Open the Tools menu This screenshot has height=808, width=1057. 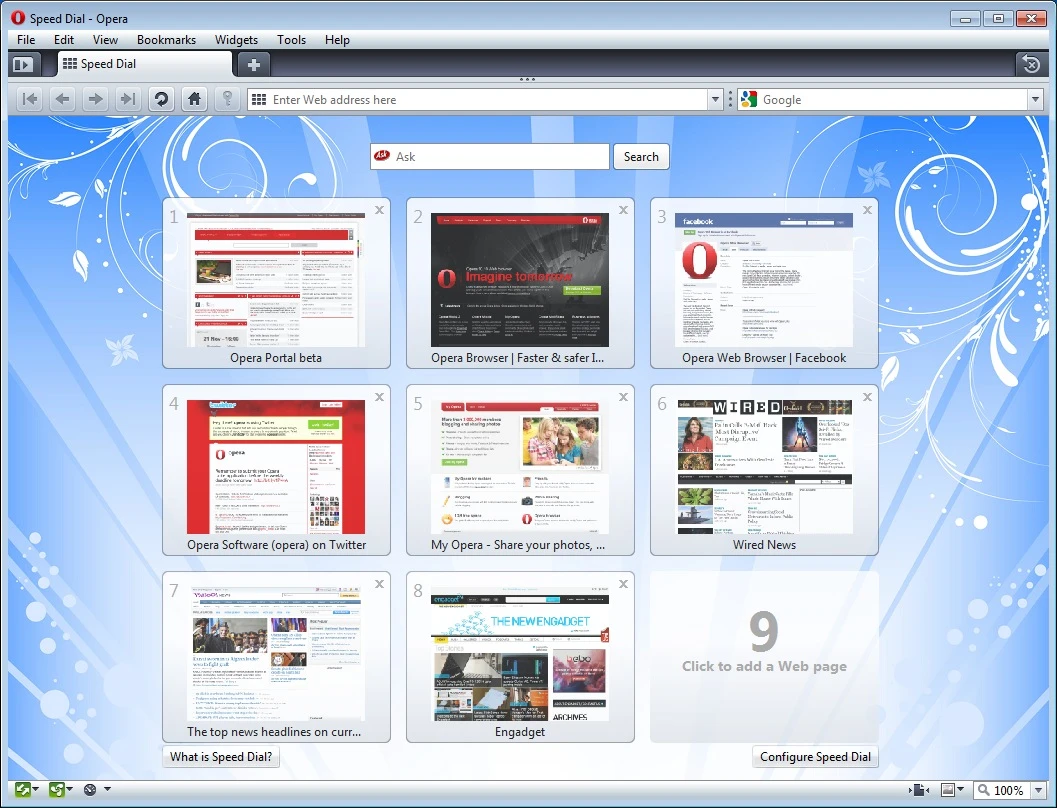[291, 40]
